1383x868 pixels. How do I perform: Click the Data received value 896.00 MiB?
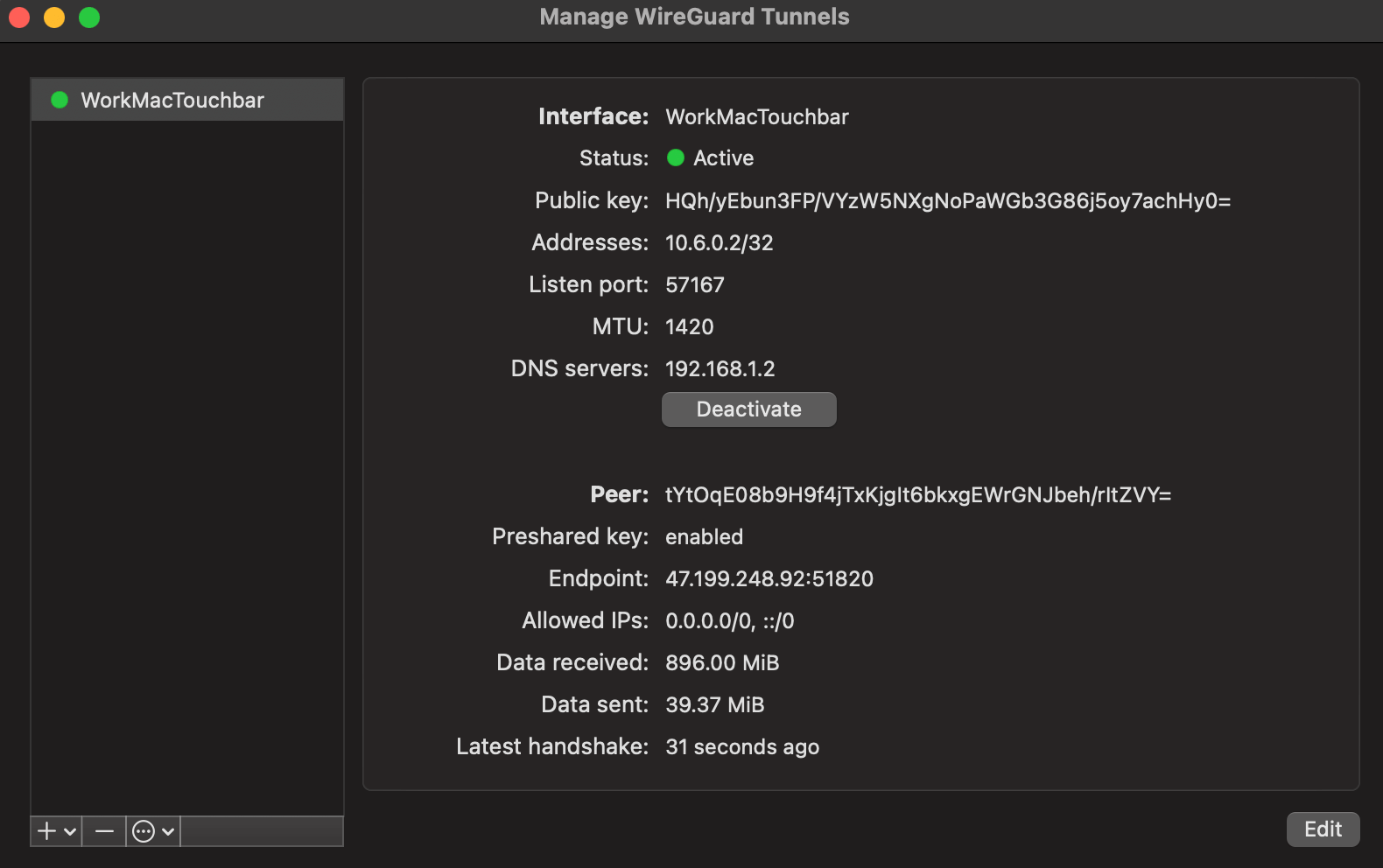pos(722,663)
